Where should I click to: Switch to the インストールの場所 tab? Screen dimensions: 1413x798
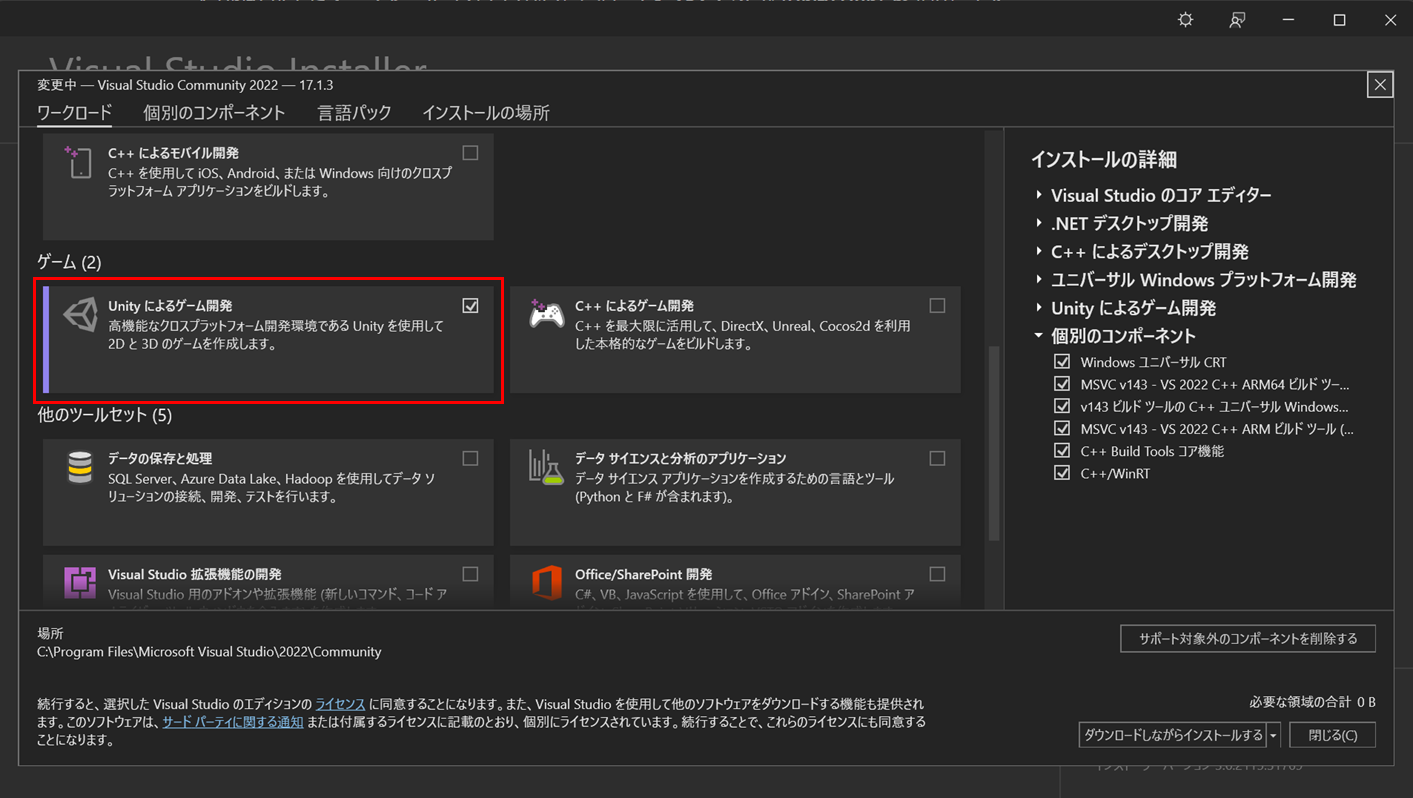tap(486, 113)
